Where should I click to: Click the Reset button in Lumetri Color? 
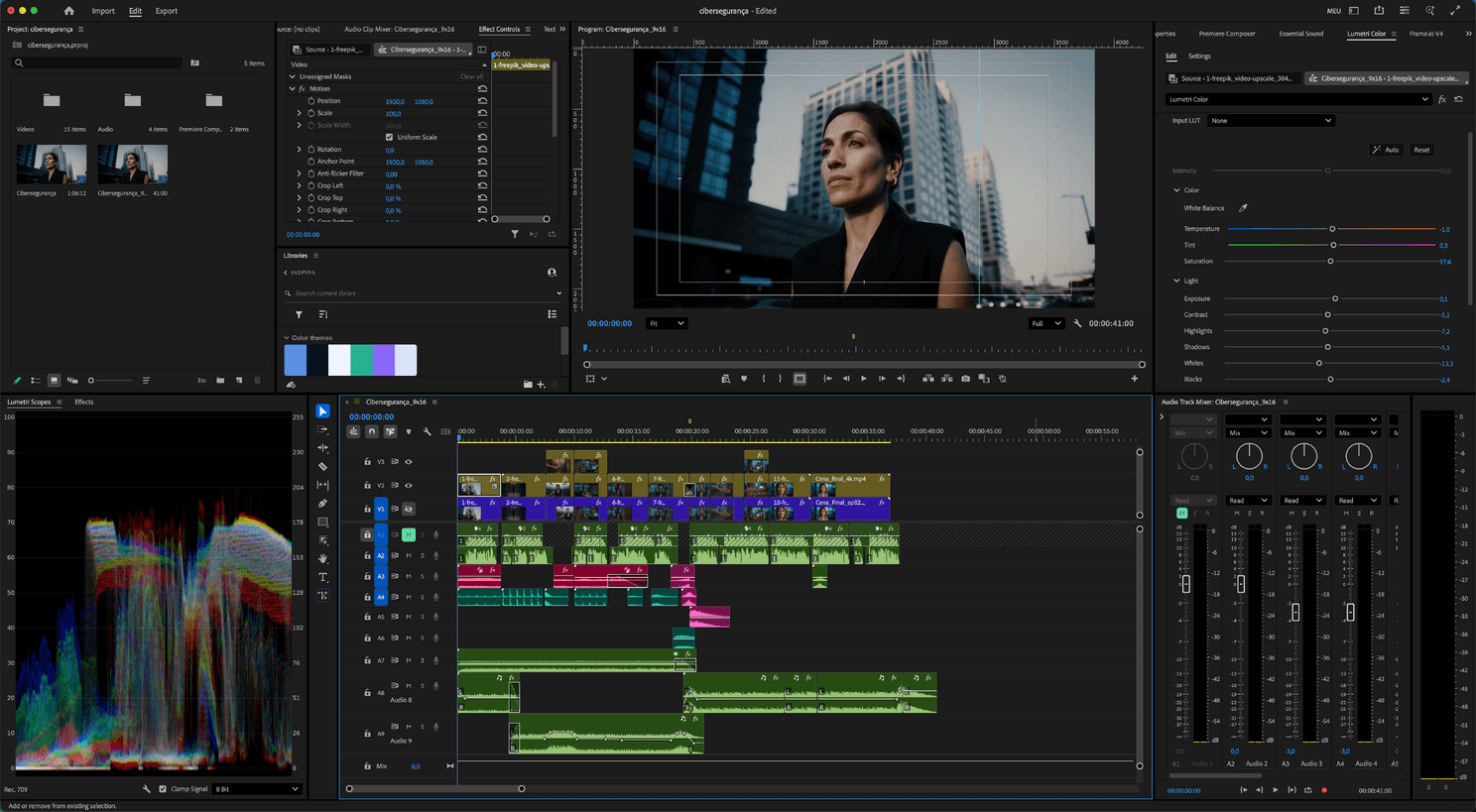coord(1421,150)
